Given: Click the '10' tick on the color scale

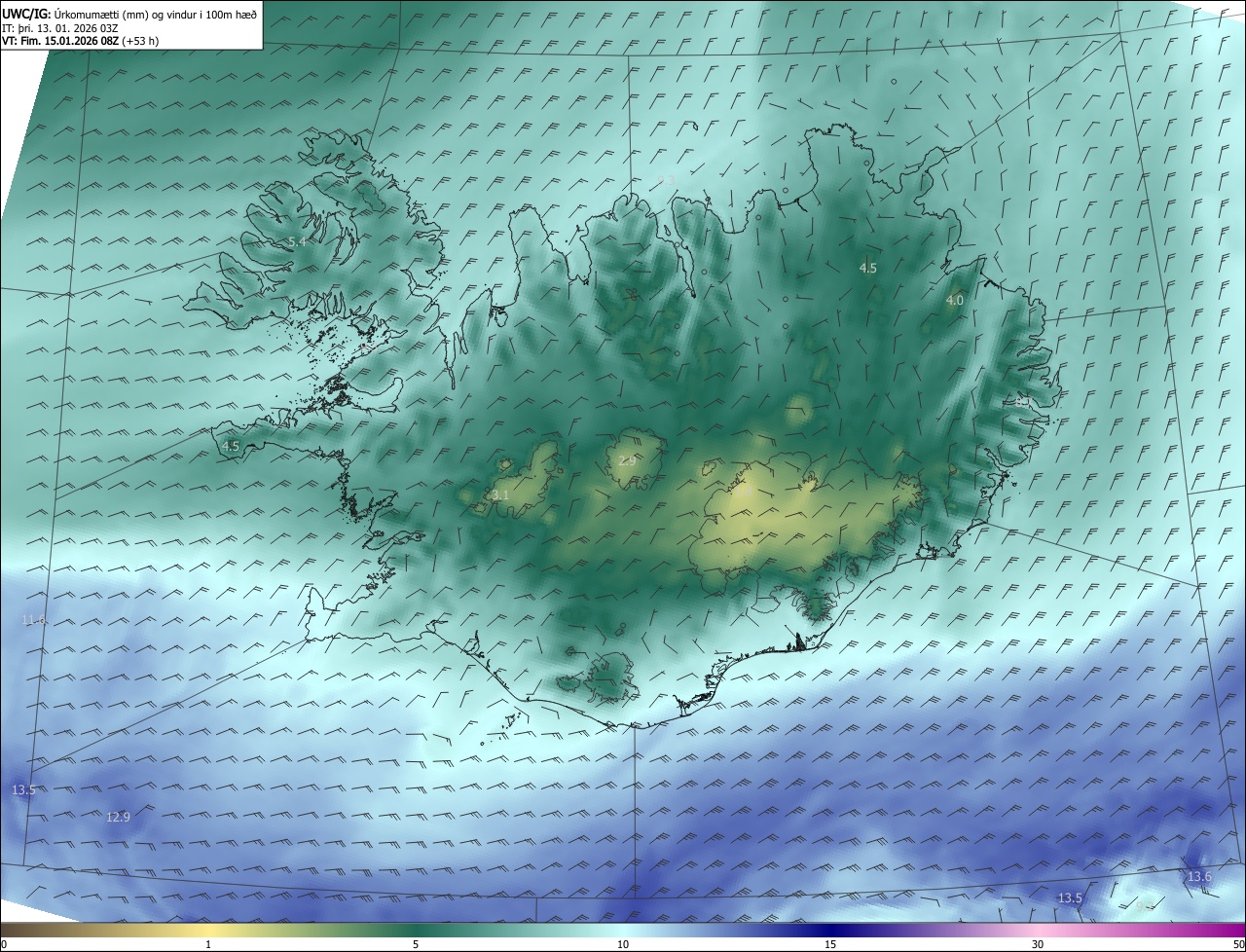Looking at the screenshot, I should pos(623,944).
